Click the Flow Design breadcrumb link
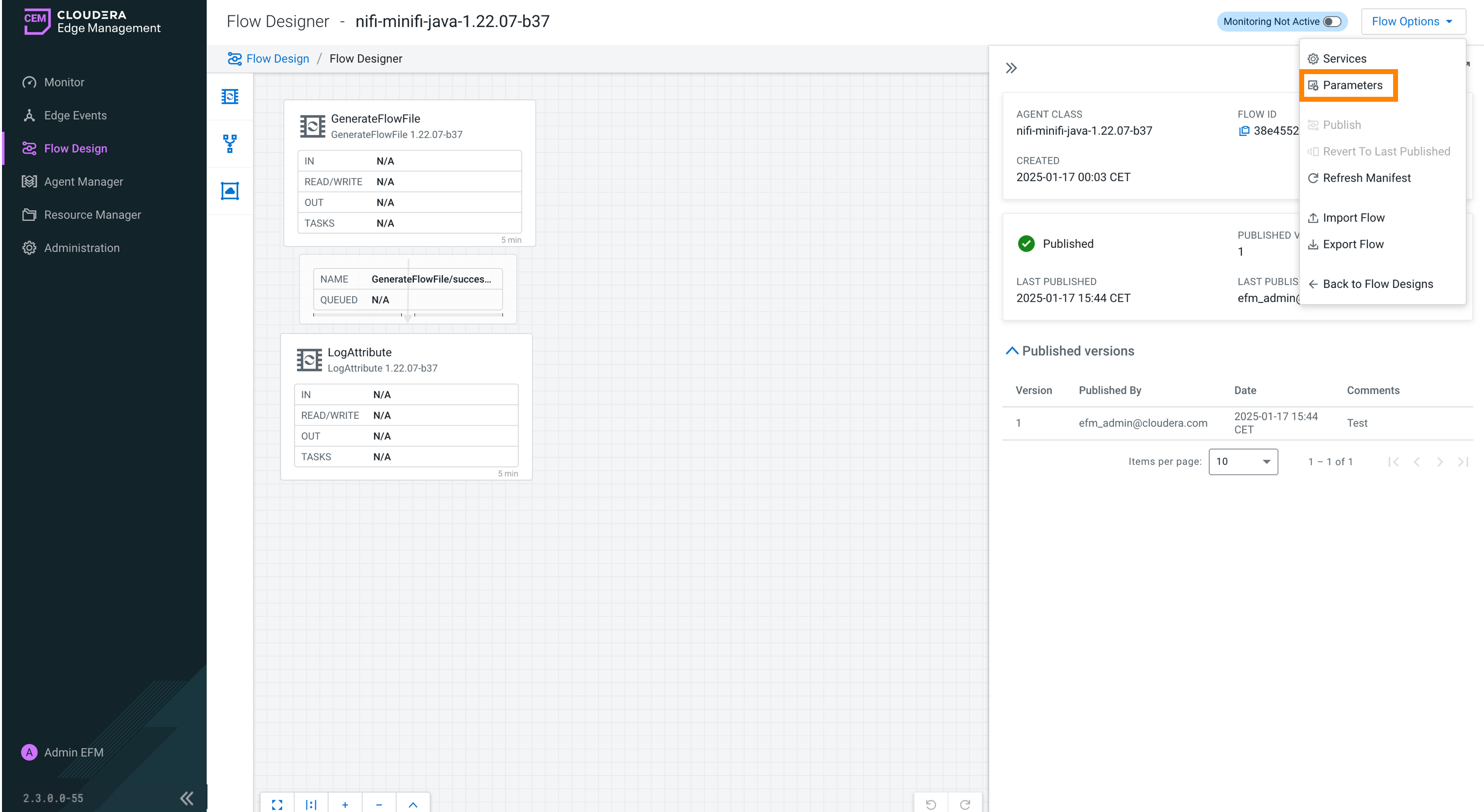The height and width of the screenshot is (812, 1484). tap(277, 59)
